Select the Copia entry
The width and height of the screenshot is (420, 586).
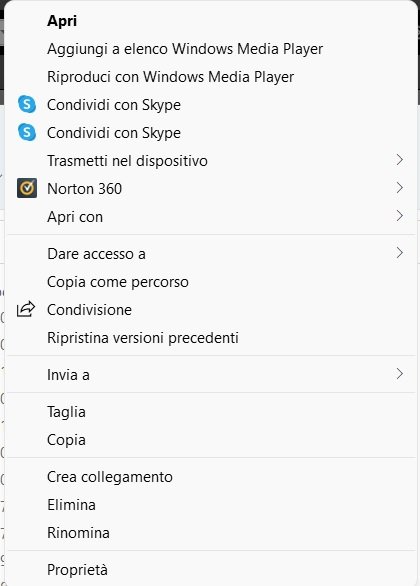[x=66, y=440]
